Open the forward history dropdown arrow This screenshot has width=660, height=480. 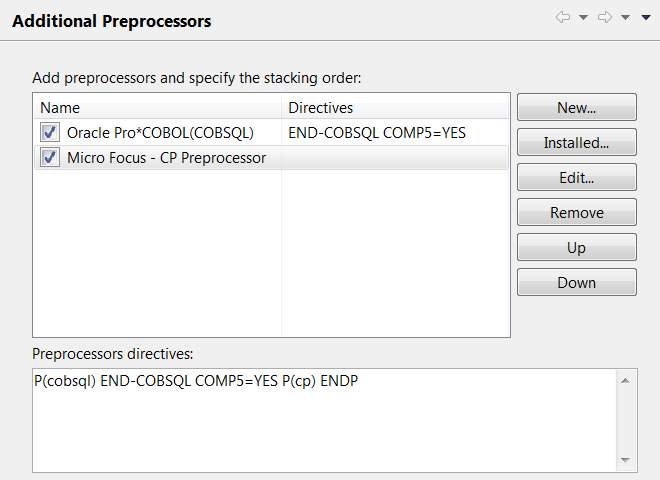[x=625, y=18]
